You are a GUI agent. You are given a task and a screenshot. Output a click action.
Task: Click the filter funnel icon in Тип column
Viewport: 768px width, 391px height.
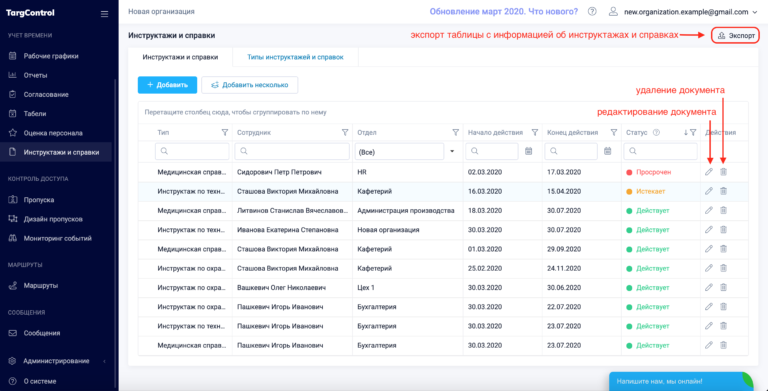click(225, 132)
